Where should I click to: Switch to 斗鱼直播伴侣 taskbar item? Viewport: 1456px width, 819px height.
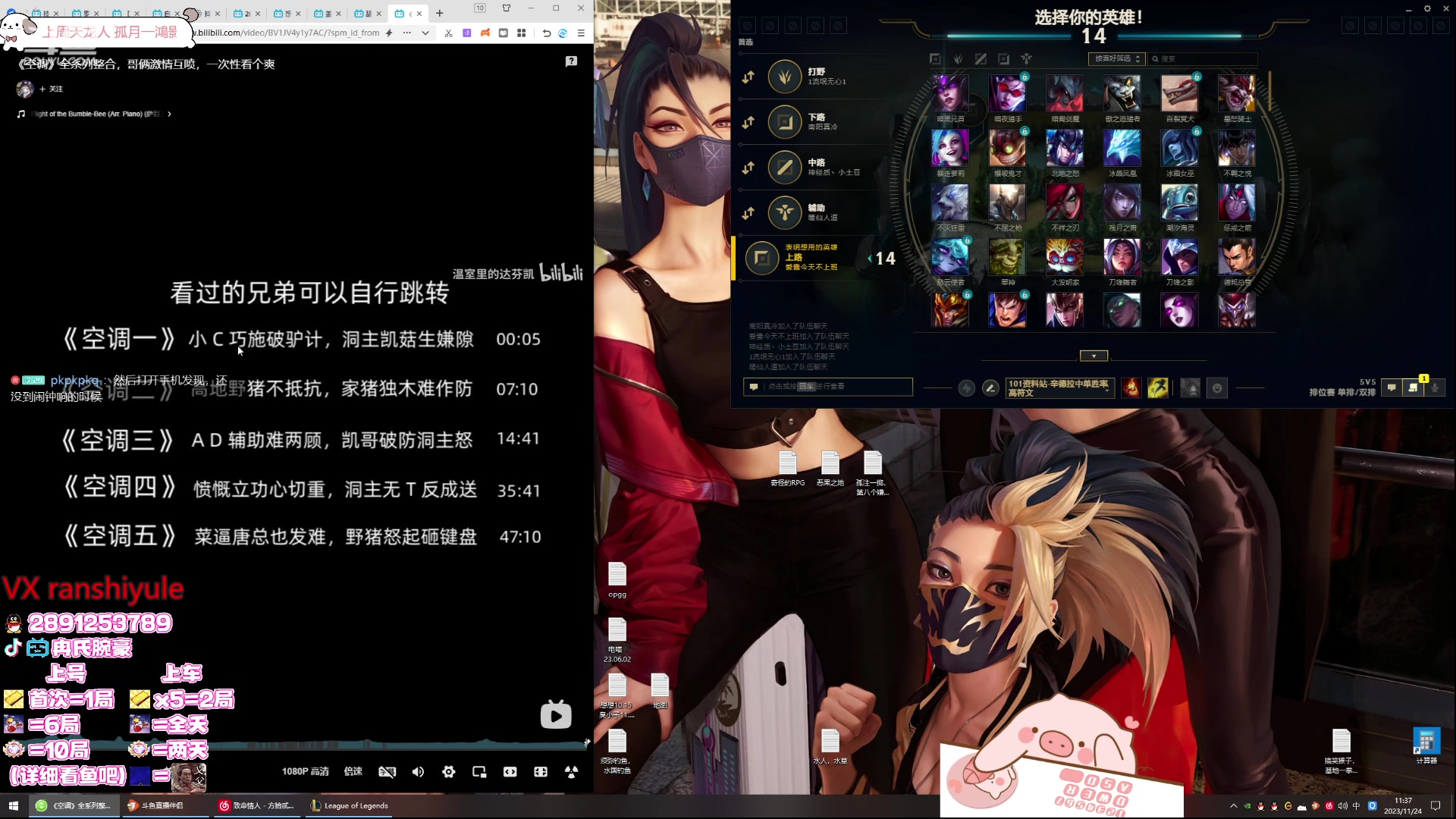point(165,805)
